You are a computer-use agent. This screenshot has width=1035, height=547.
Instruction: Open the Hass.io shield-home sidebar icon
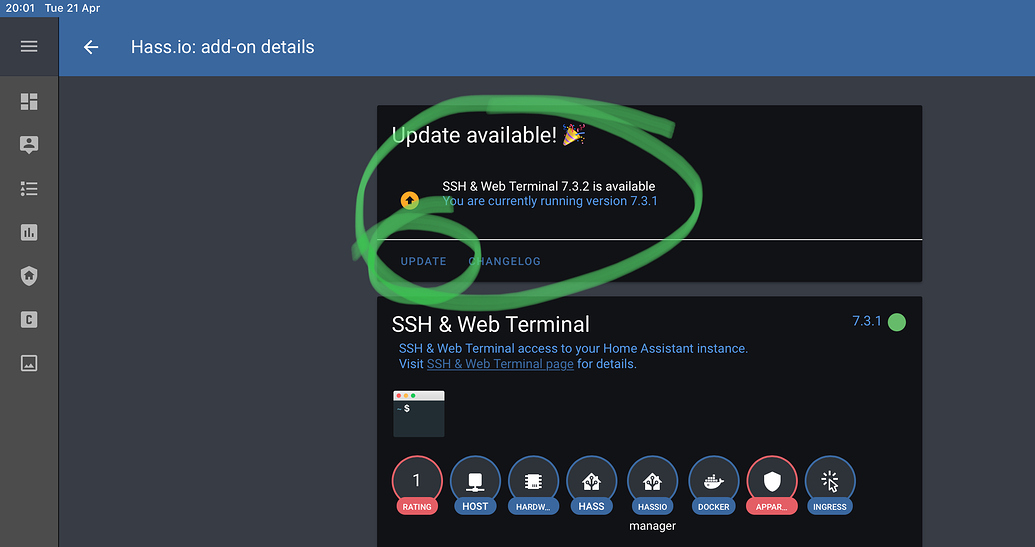pos(29,276)
